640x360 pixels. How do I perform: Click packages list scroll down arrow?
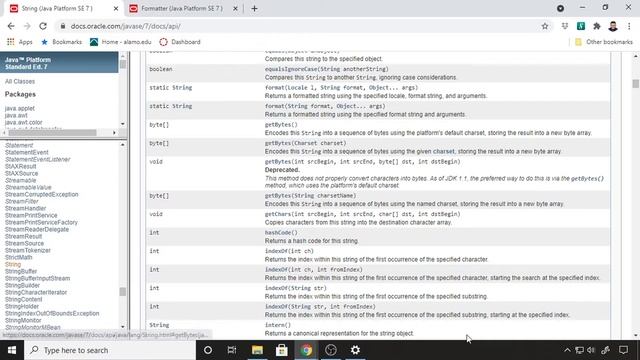[122, 124]
